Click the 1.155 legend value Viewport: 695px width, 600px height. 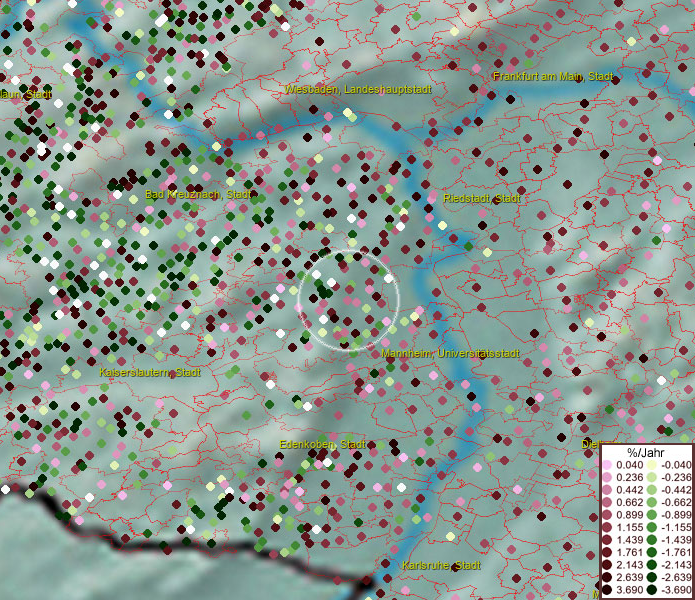pyautogui.click(x=629, y=527)
